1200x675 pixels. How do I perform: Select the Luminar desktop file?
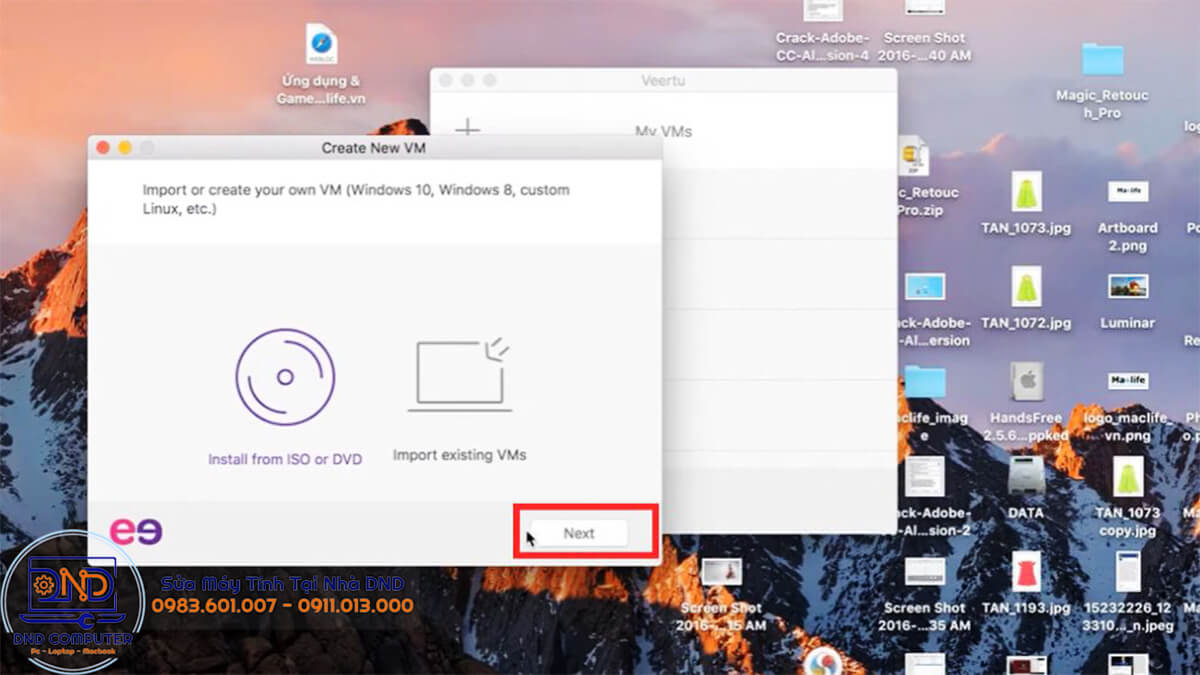[x=1128, y=286]
